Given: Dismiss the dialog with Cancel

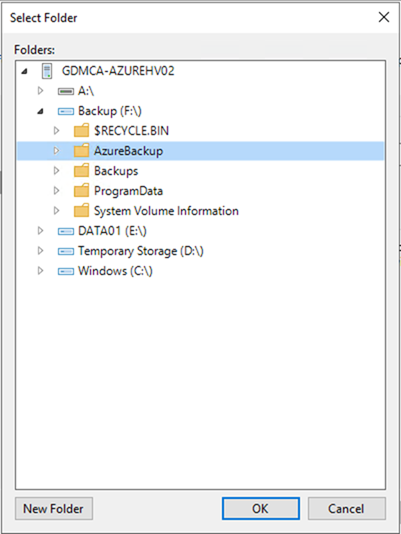Looking at the screenshot, I should tap(346, 508).
